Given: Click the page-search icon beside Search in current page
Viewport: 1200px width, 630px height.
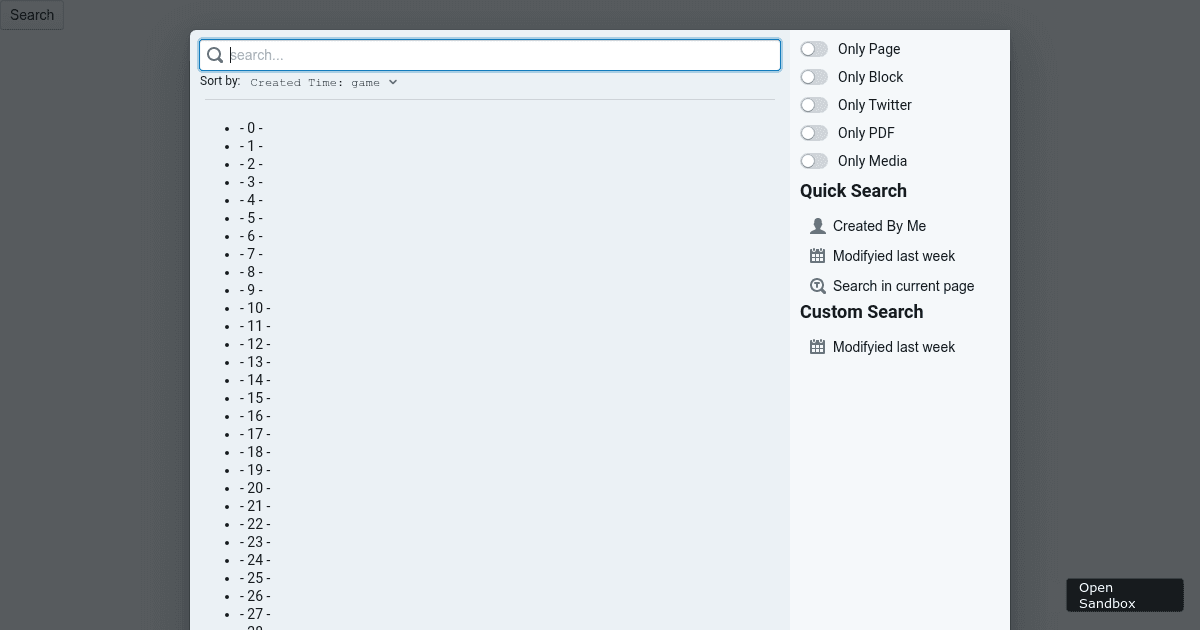Looking at the screenshot, I should click(x=817, y=286).
